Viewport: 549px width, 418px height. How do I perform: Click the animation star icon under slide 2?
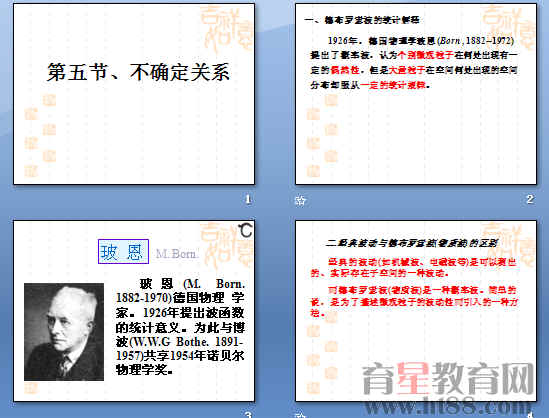click(x=300, y=200)
